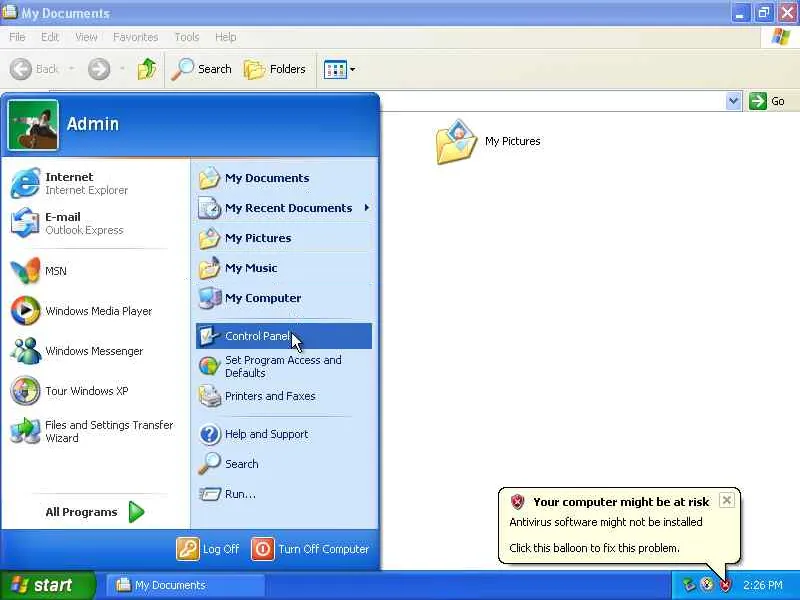This screenshot has height=600, width=800.
Task: Click the Windows flag logo in Explorer
Action: coord(780,37)
